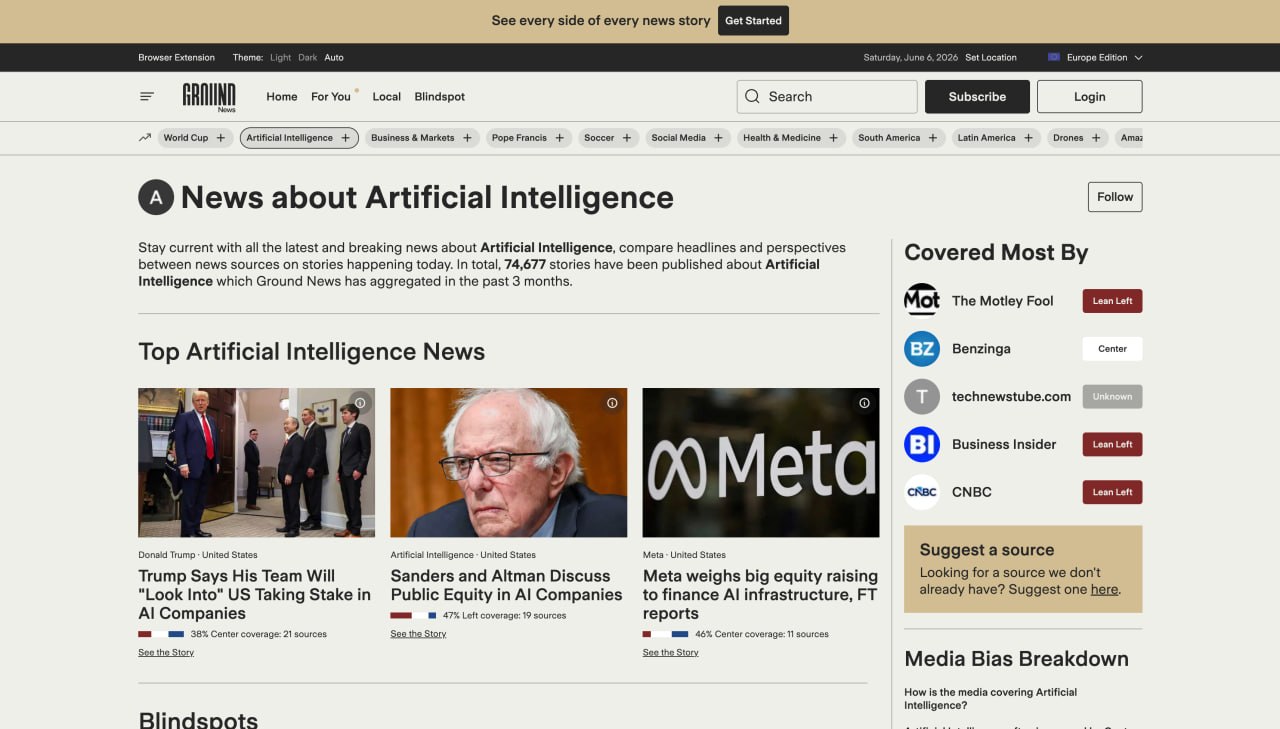This screenshot has width=1280, height=729.
Task: Add Drones topic plus icon
Action: [x=1096, y=138]
